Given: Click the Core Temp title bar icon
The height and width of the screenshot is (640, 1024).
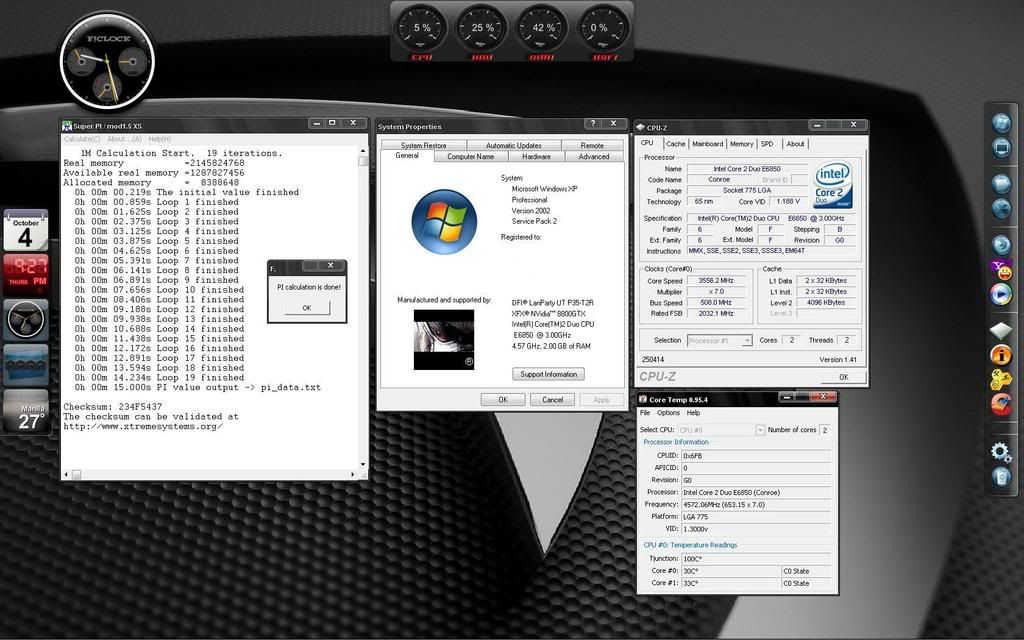Looking at the screenshot, I should pyautogui.click(x=643, y=399).
